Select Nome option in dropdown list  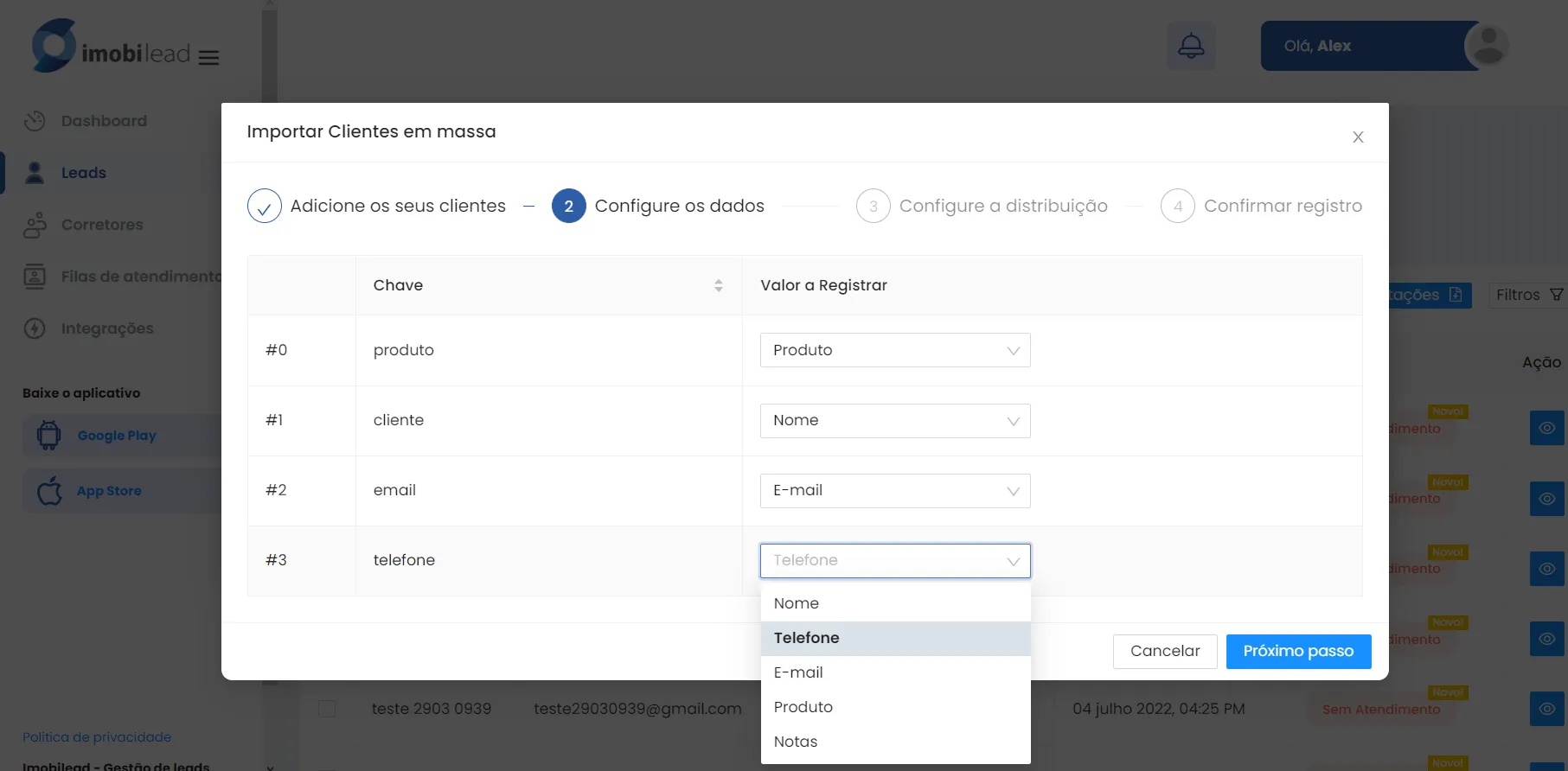pos(895,603)
